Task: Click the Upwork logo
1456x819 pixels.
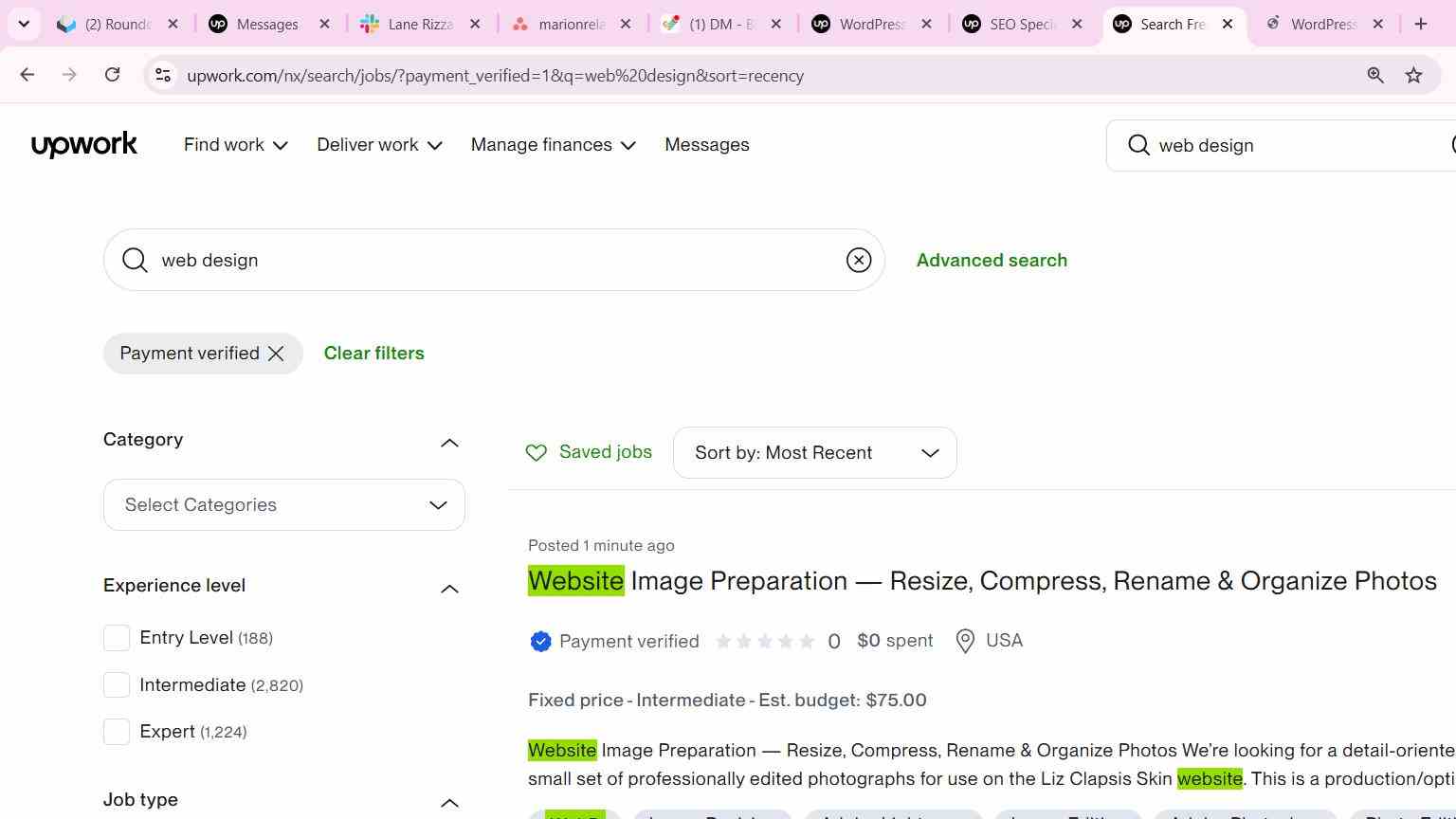Action: pos(84,145)
